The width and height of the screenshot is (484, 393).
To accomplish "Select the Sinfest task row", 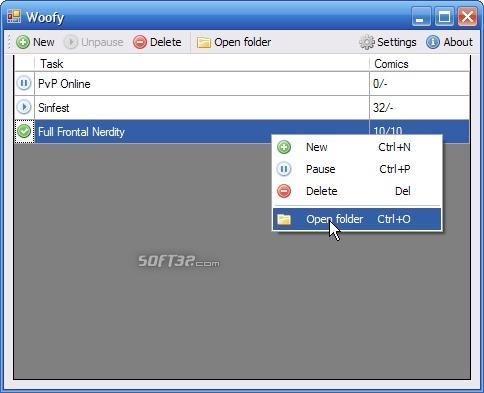I will click(242, 108).
